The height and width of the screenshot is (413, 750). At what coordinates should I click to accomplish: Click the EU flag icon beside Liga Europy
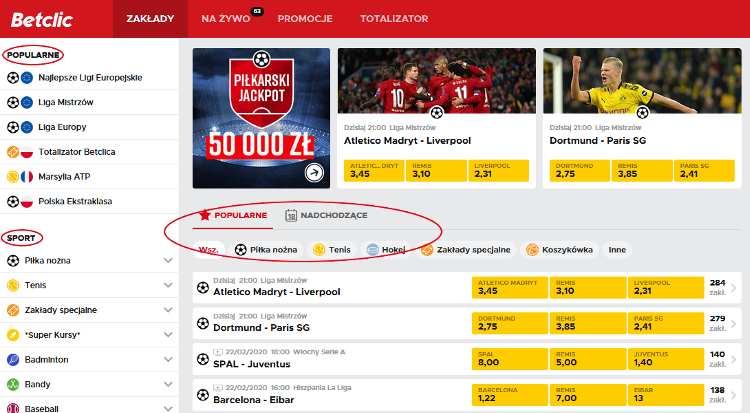click(27, 127)
